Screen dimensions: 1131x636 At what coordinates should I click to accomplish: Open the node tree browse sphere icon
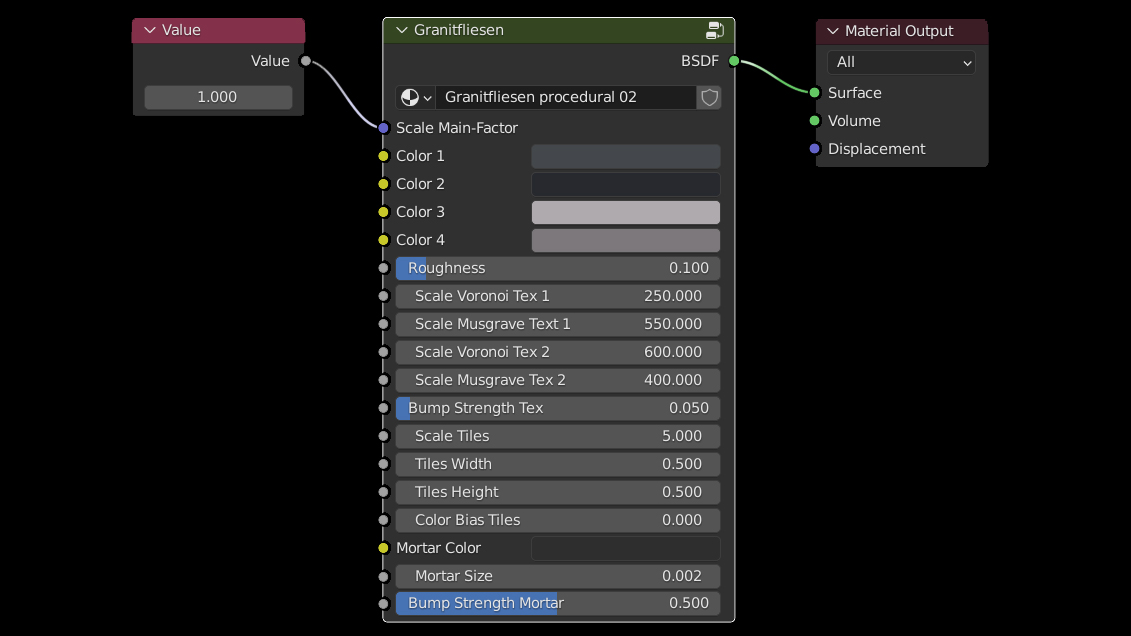[x=415, y=97]
